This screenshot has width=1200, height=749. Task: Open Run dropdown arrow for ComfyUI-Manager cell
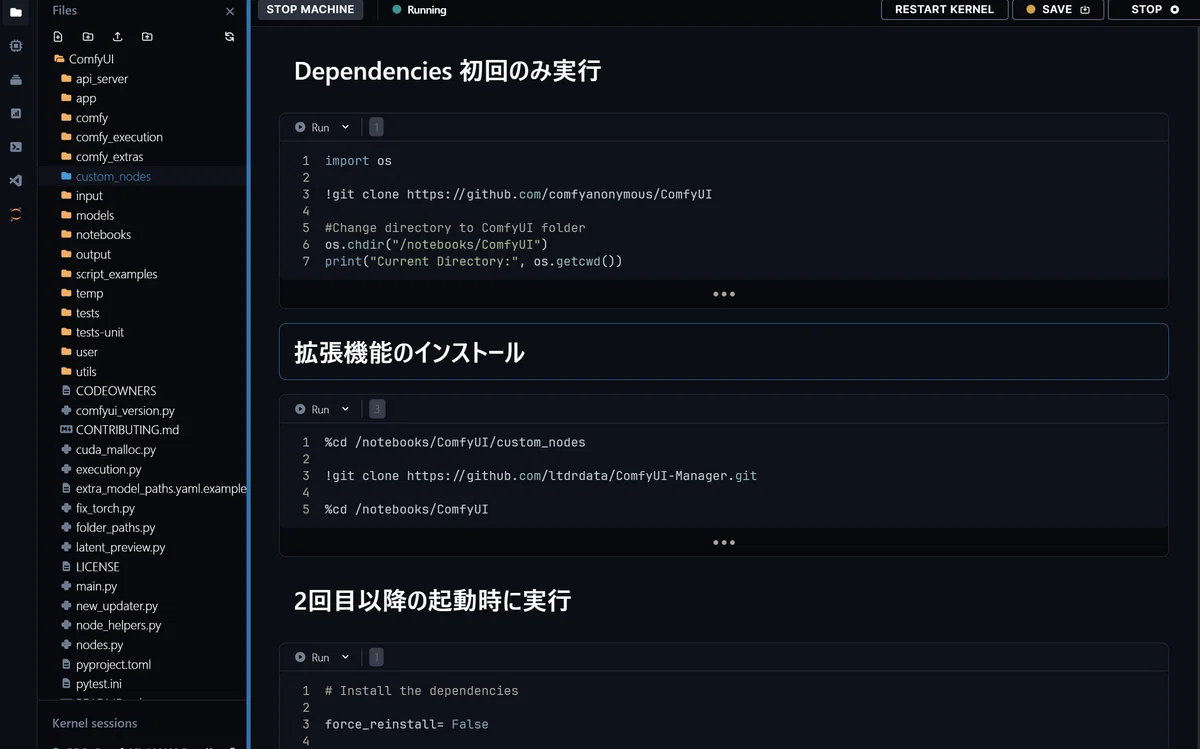click(x=346, y=409)
